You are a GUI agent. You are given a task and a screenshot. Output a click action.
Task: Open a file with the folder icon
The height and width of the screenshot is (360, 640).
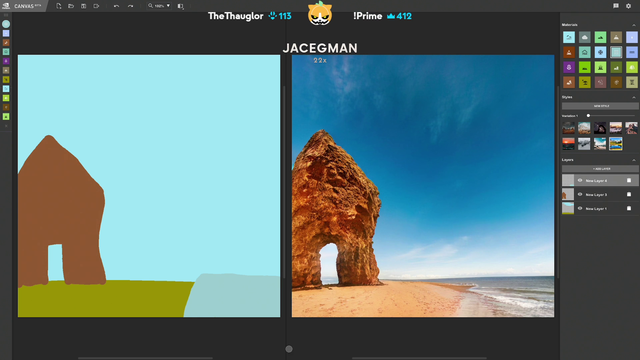coord(71,6)
